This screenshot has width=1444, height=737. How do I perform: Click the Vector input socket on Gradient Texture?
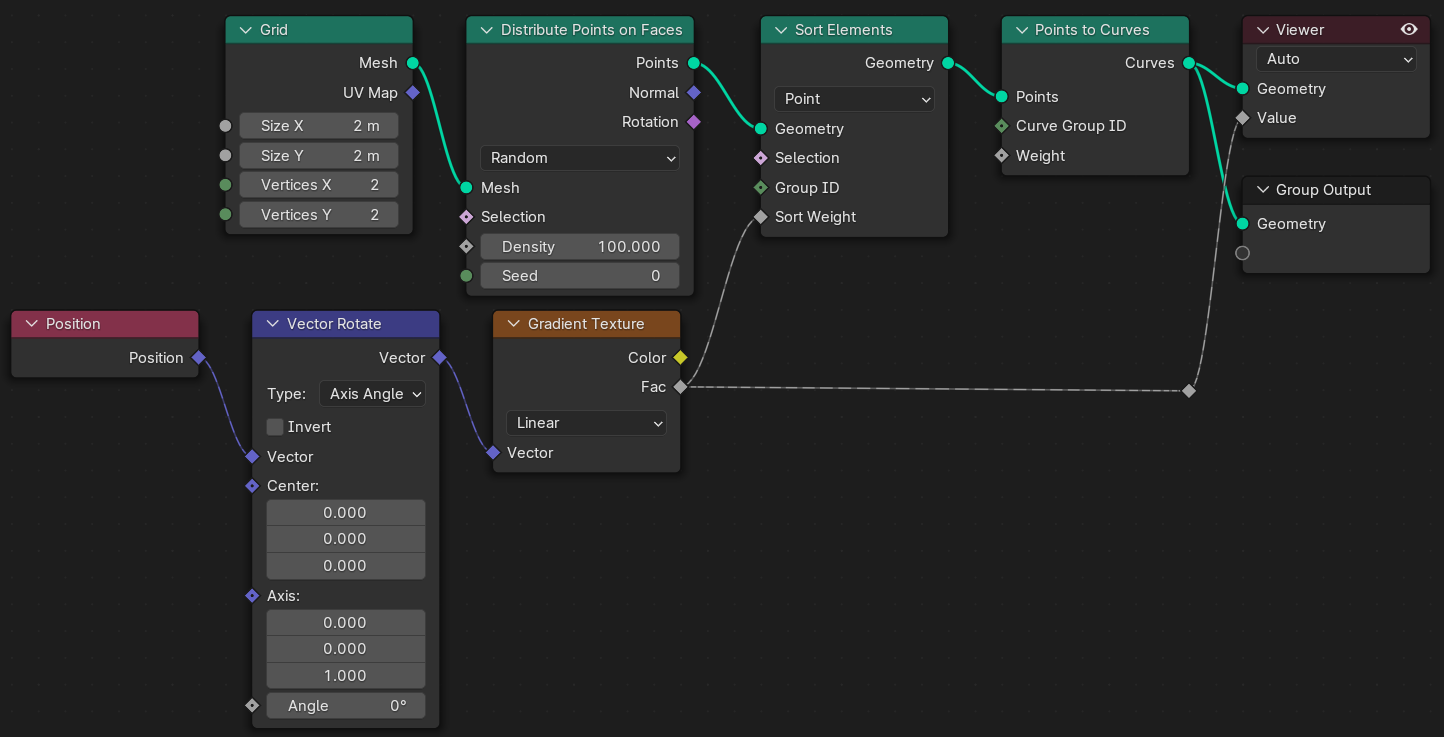pyautogui.click(x=493, y=453)
